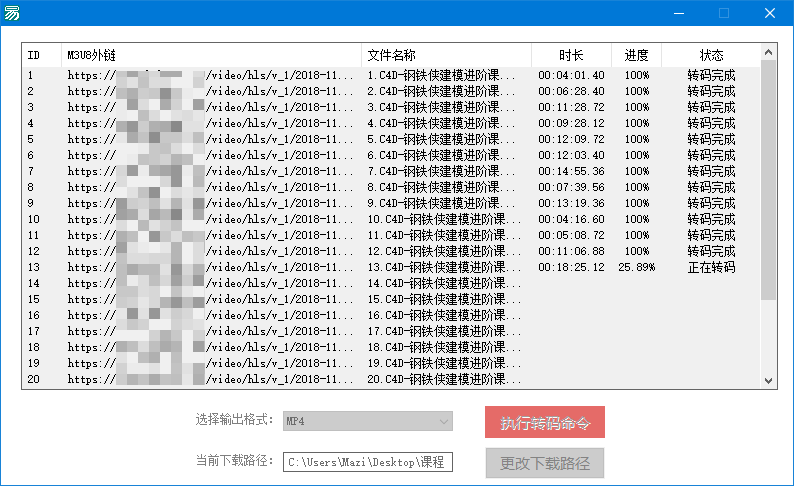Click the scroll up arrow of list
Image resolution: width=794 pixels, height=486 pixels.
point(769,51)
